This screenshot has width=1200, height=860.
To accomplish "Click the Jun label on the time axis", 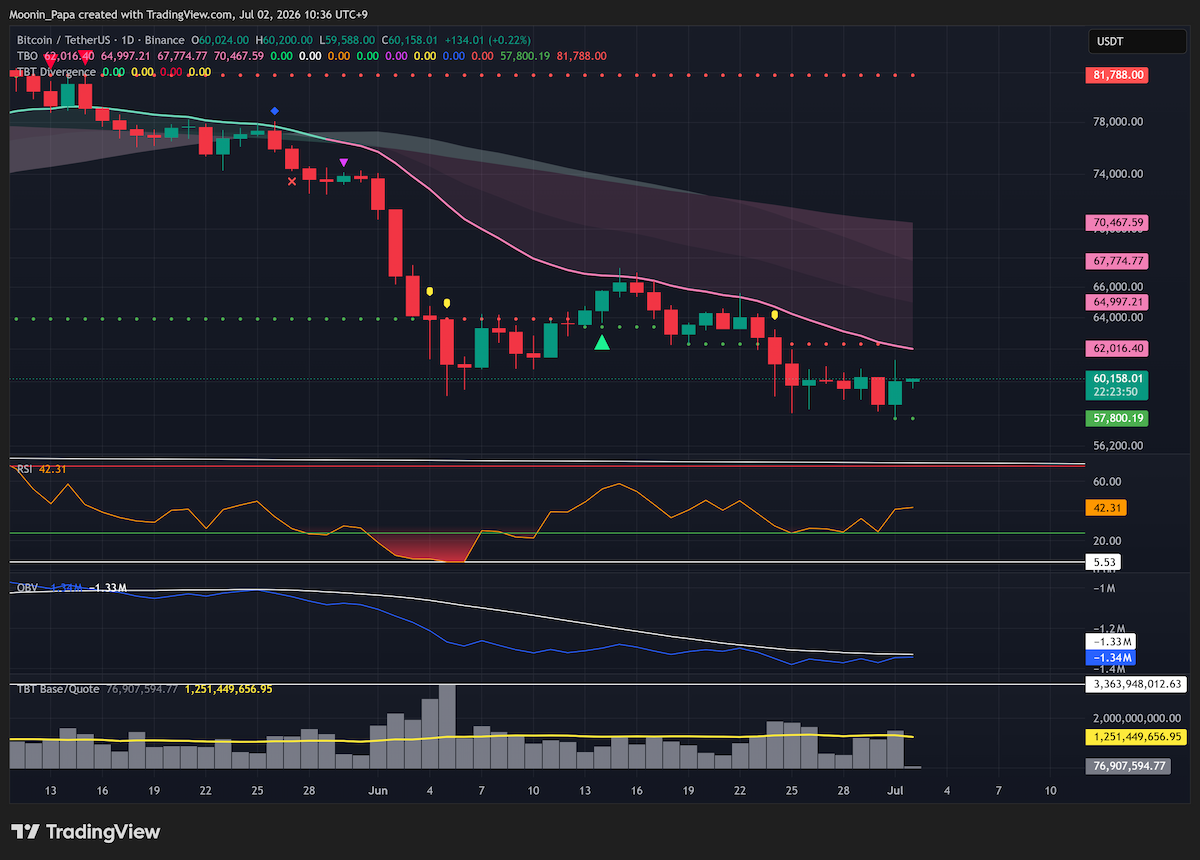I will (379, 790).
